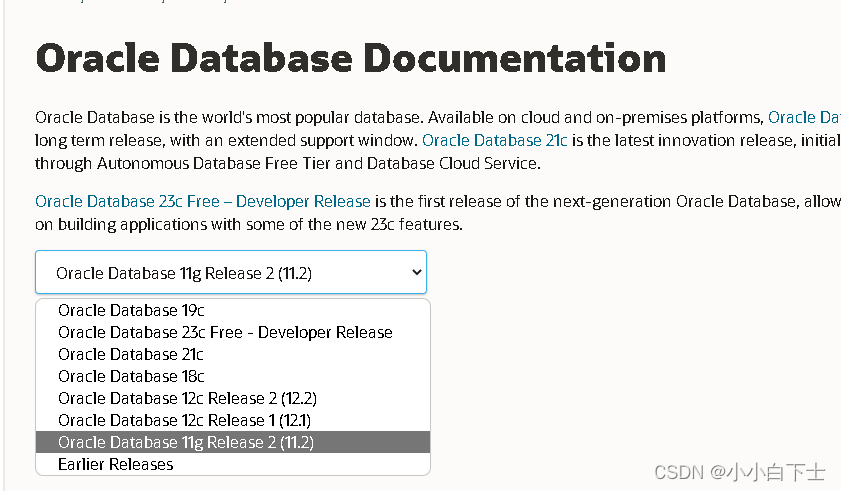Select Oracle Database 21c in dropdown list

(x=233, y=354)
